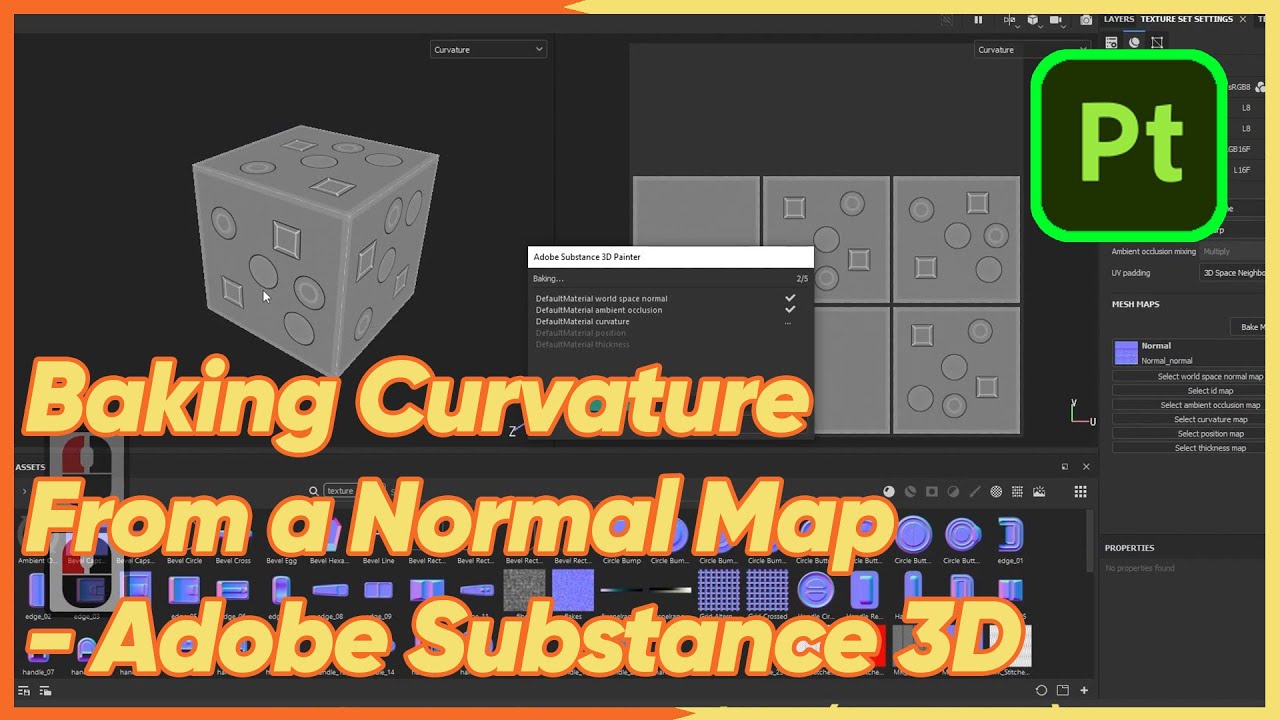Switch to the TEXTURE SET SETTINGS tab
The width and height of the screenshot is (1280, 720).
tap(1186, 19)
